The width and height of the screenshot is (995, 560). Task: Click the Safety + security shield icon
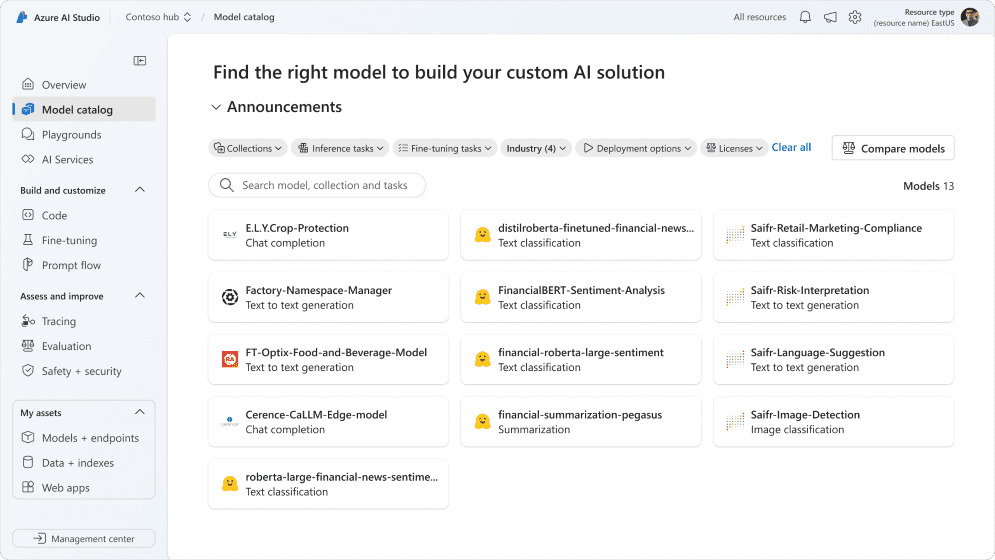point(28,370)
